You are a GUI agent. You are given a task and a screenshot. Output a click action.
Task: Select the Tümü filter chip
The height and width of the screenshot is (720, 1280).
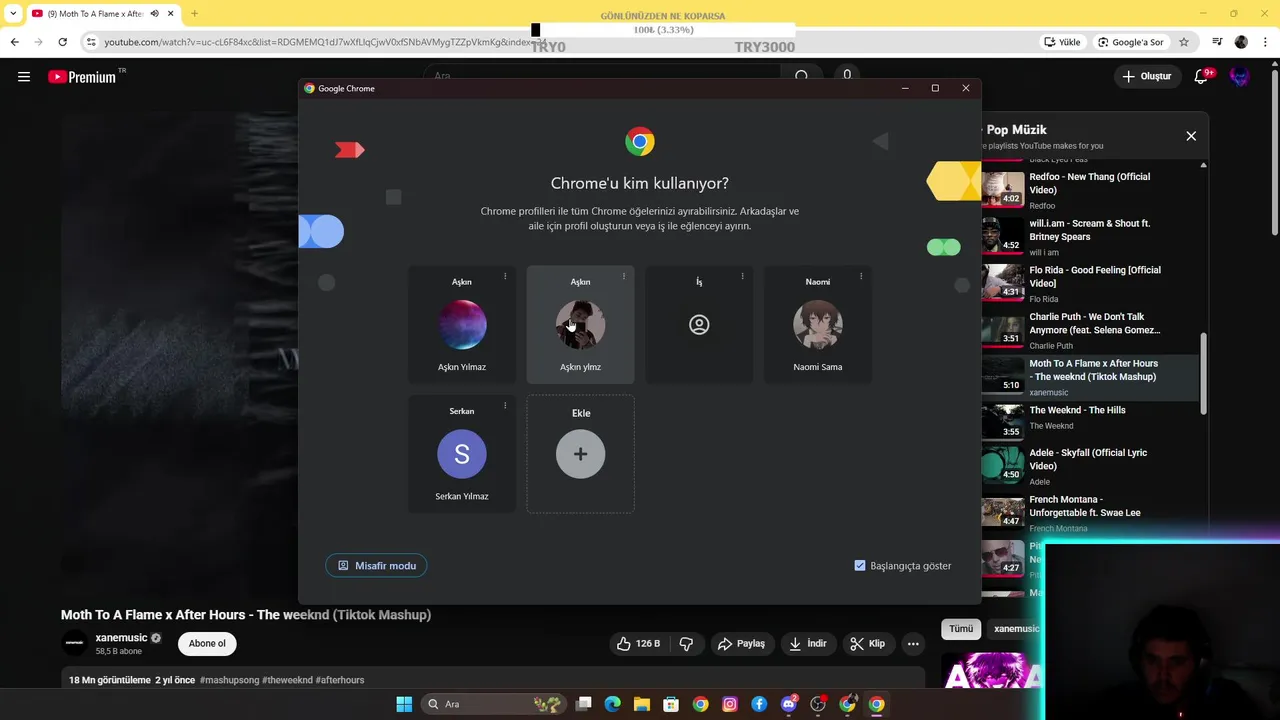click(x=961, y=629)
